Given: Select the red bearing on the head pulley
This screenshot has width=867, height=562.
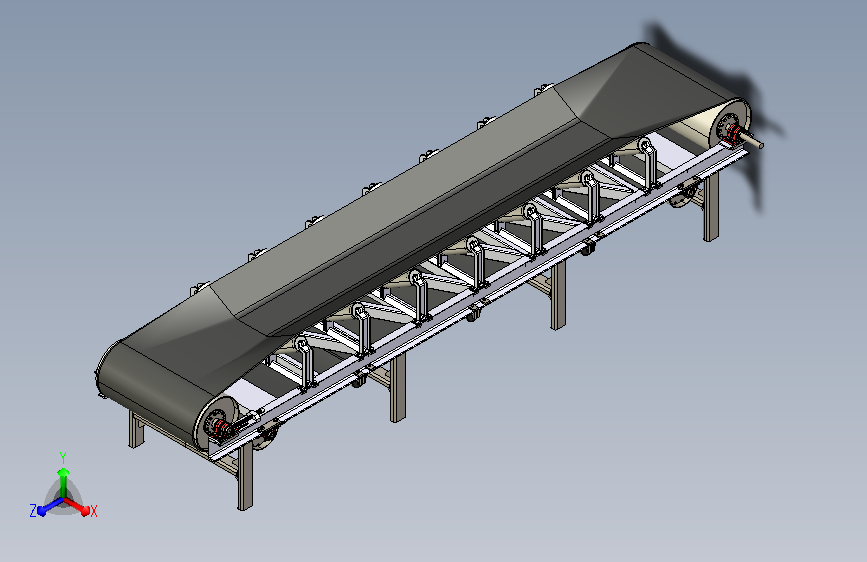Looking at the screenshot, I should point(734,134).
